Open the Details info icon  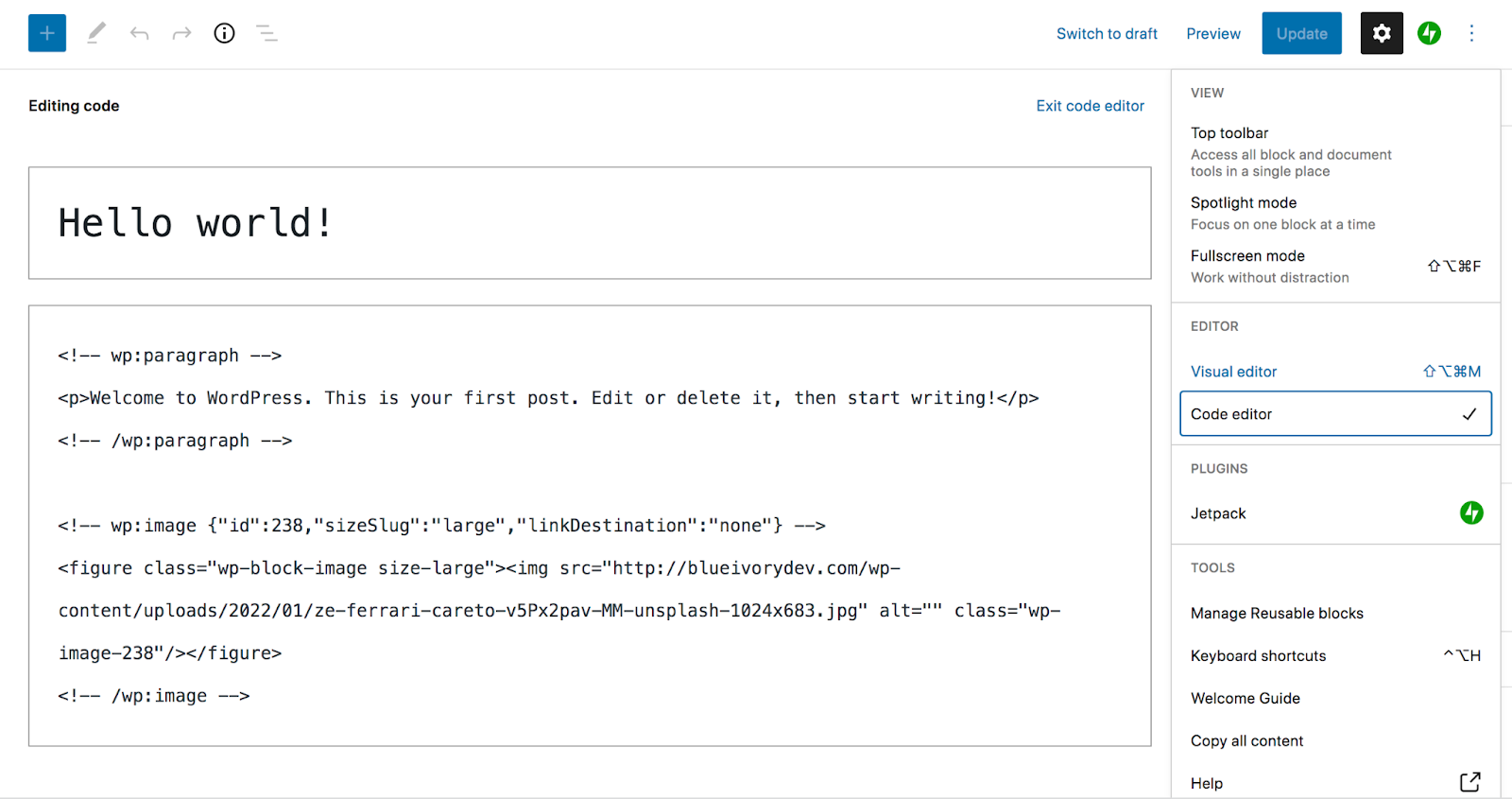coord(224,33)
